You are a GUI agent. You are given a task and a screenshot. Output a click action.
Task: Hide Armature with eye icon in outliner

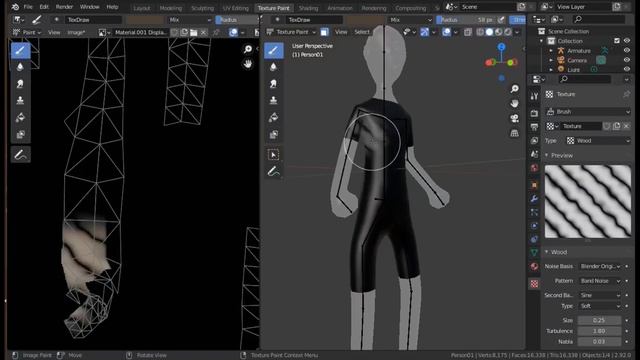627,51
